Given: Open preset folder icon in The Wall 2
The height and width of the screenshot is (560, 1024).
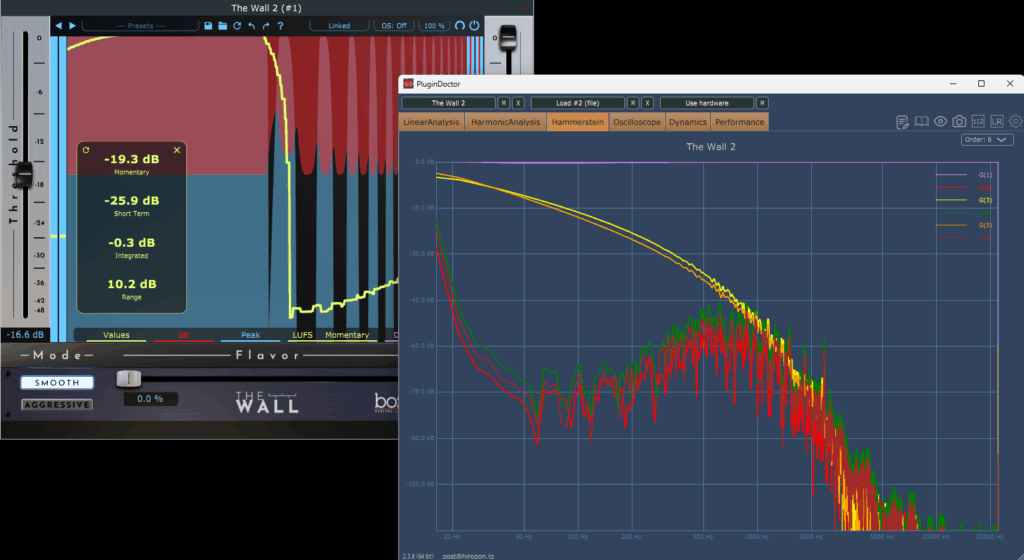Looking at the screenshot, I should point(222,25).
